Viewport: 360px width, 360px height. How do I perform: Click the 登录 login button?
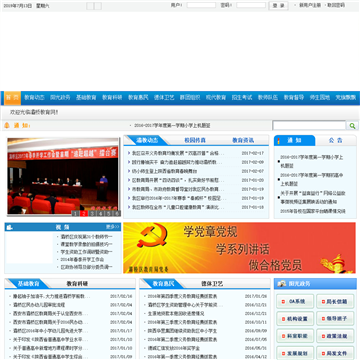(x=278, y=6)
